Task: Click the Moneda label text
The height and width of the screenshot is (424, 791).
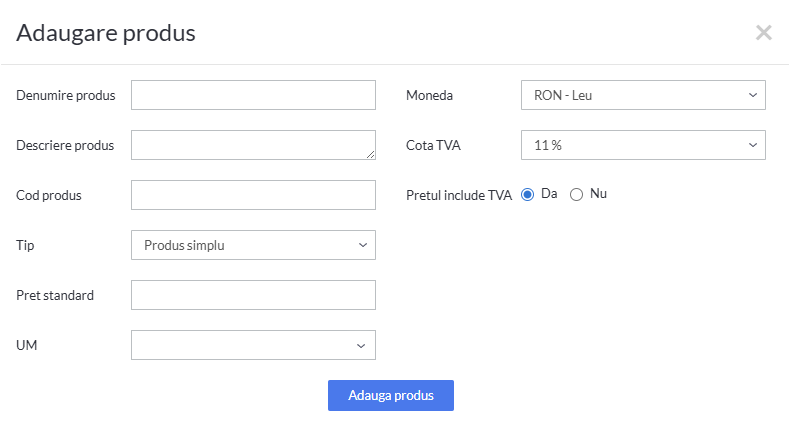Action: tap(429, 96)
